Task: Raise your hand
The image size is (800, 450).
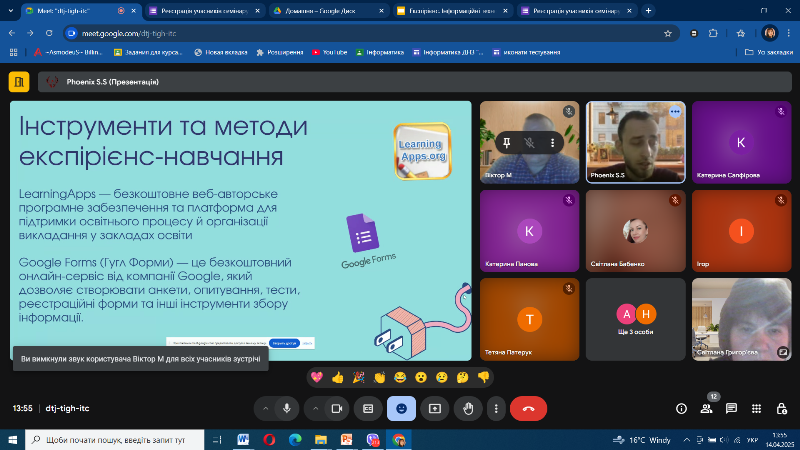Action: [468, 409]
